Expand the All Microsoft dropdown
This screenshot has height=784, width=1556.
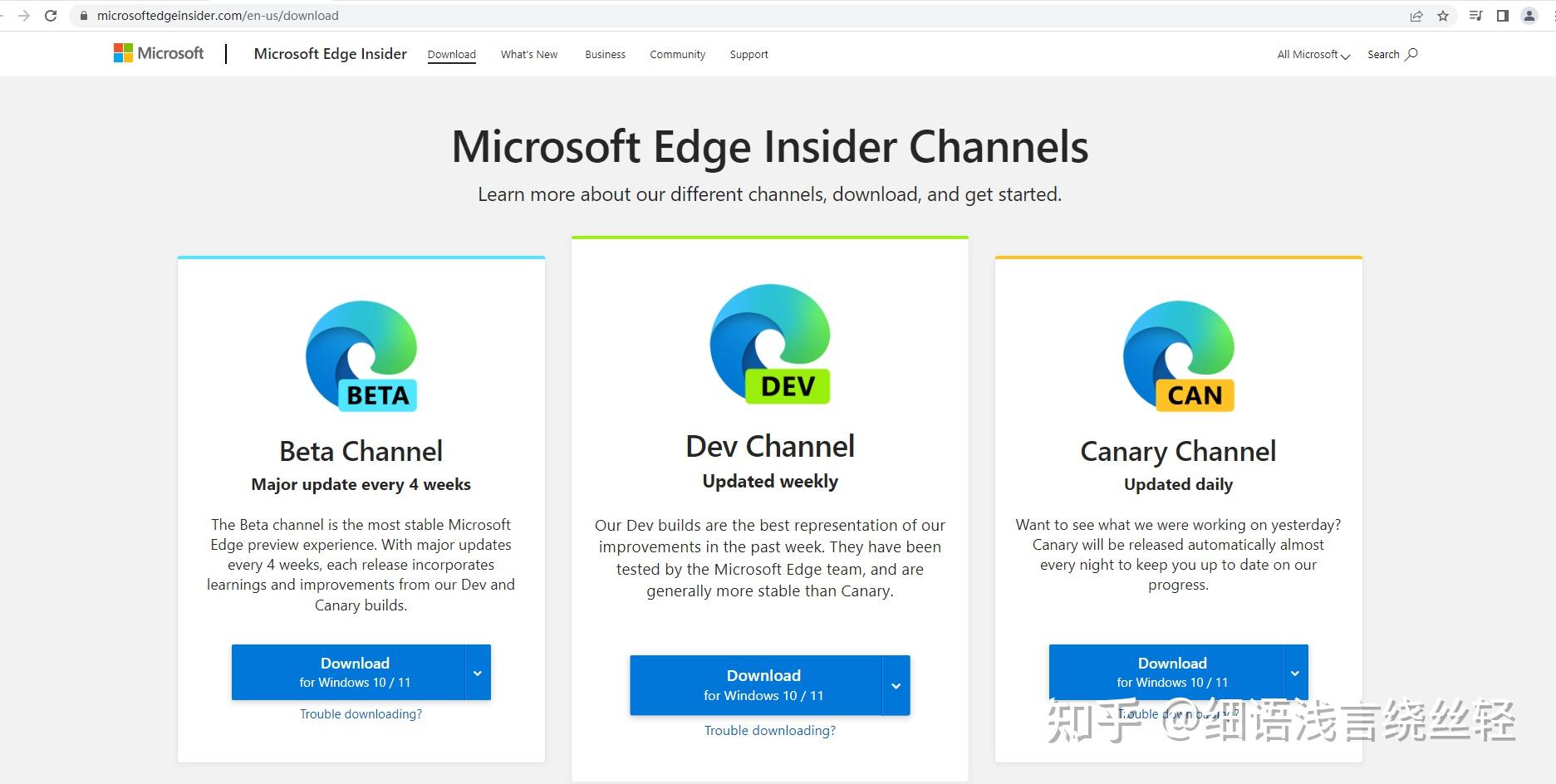(x=1311, y=54)
